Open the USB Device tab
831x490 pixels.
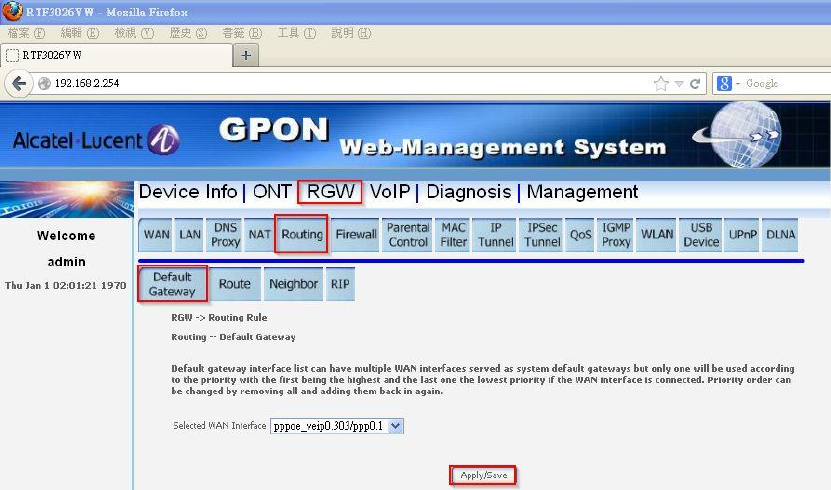click(701, 235)
